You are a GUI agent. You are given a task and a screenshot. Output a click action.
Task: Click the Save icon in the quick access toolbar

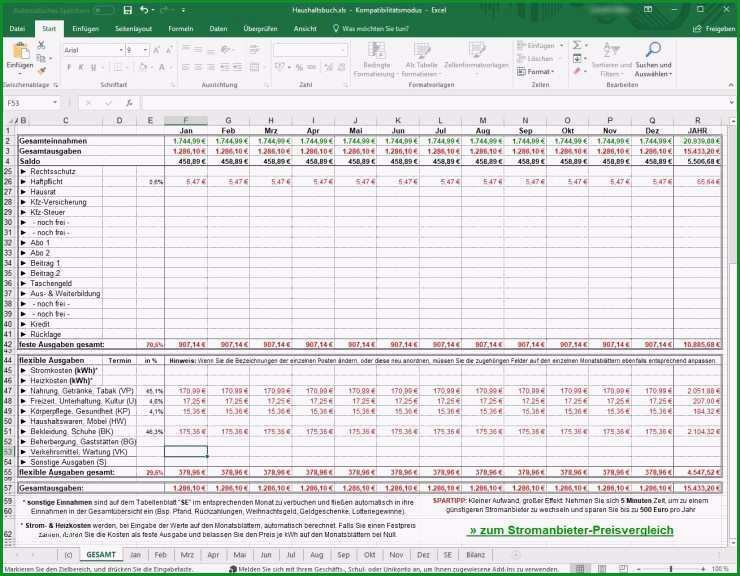(127, 10)
